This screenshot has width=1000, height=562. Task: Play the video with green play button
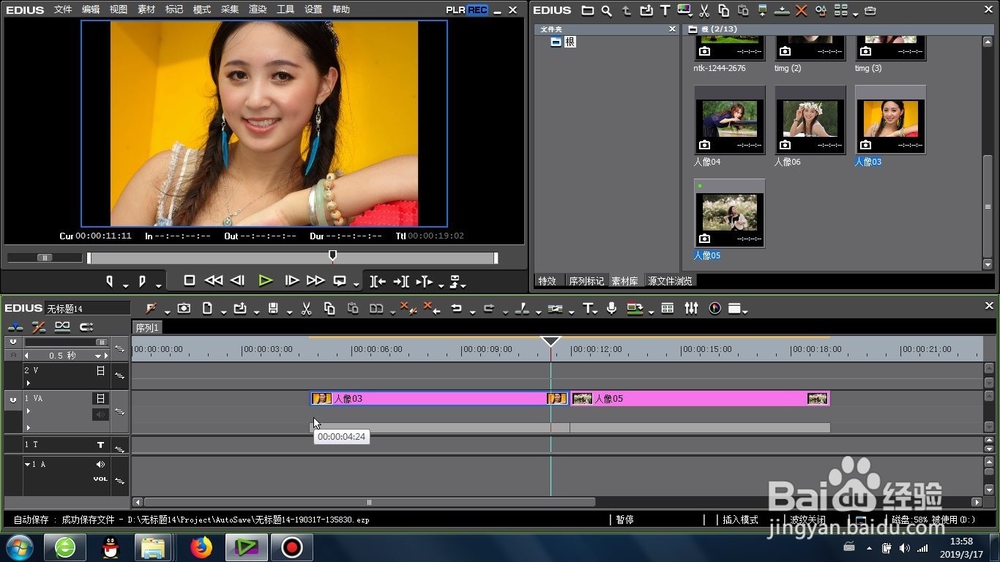265,281
